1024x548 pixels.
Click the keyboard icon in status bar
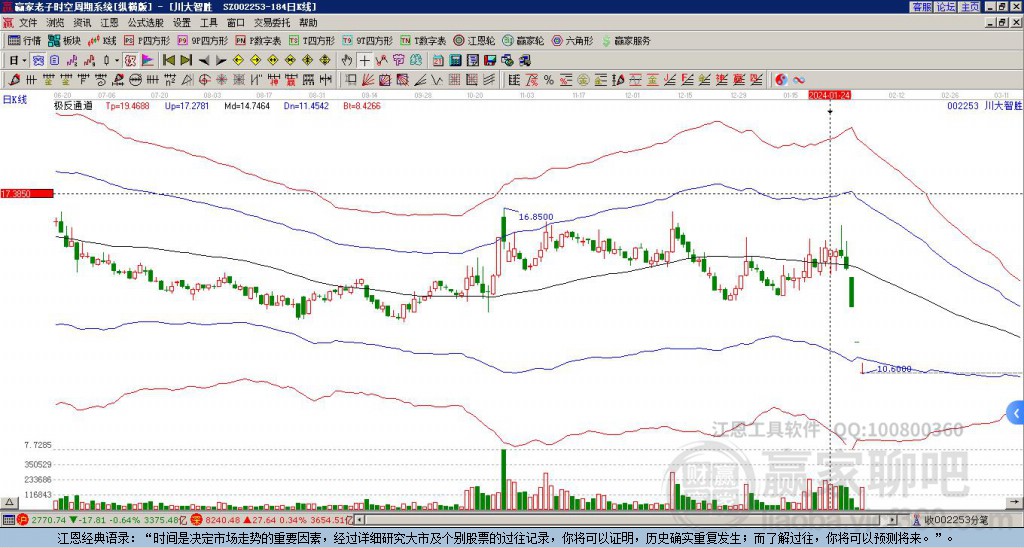pos(8,520)
